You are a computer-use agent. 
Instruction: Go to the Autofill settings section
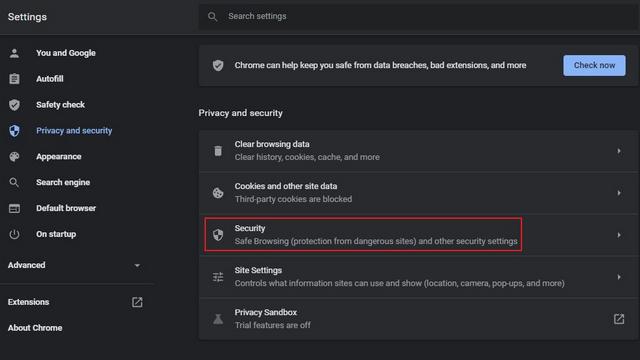(x=49, y=79)
